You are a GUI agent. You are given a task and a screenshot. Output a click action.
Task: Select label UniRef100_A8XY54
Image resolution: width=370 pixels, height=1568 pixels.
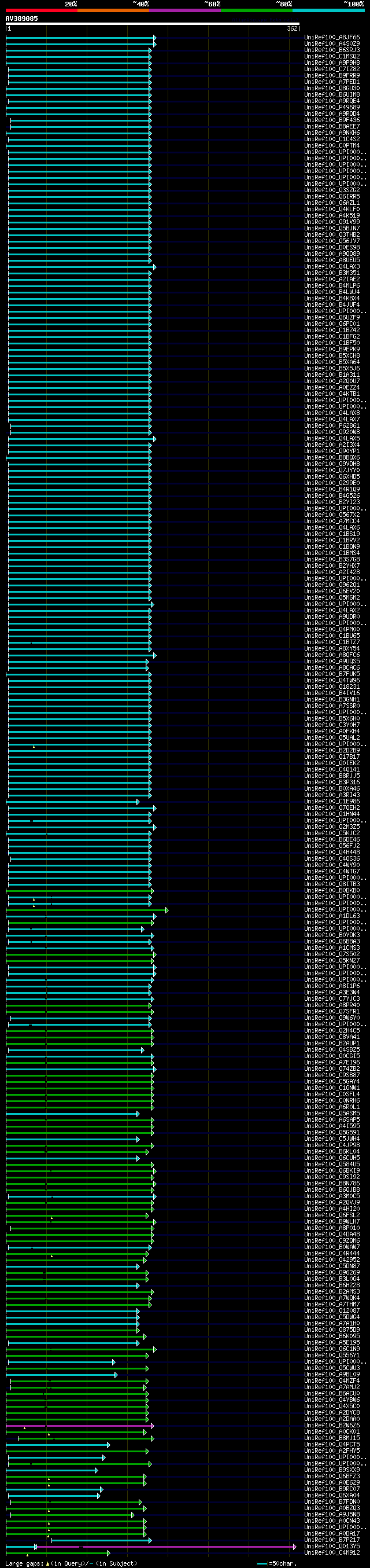pos(332,648)
